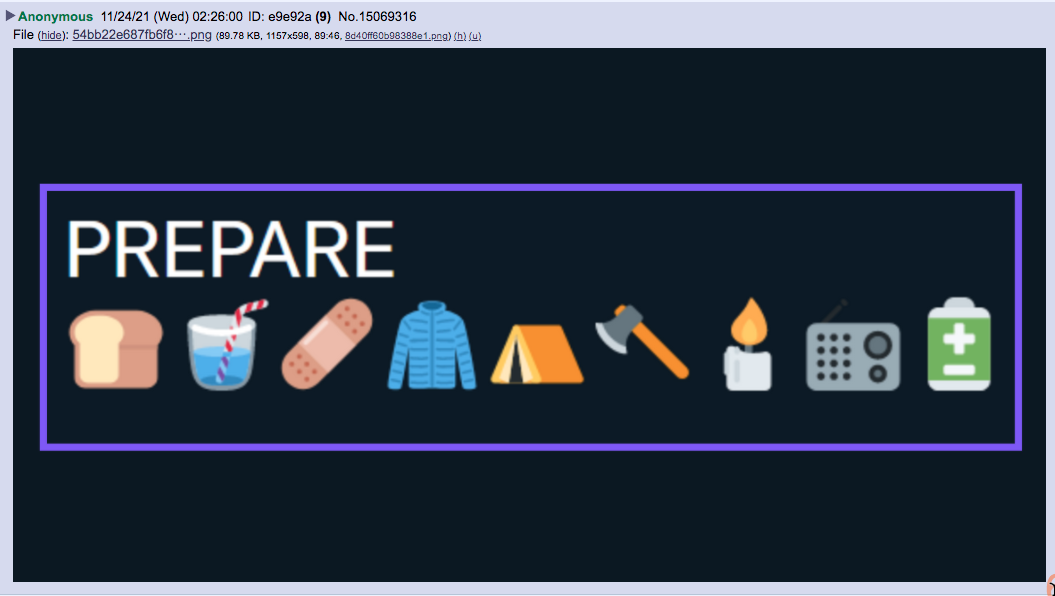Click the file info 89.78 KB, 1157x598
The image size is (1055, 596).
263,36
